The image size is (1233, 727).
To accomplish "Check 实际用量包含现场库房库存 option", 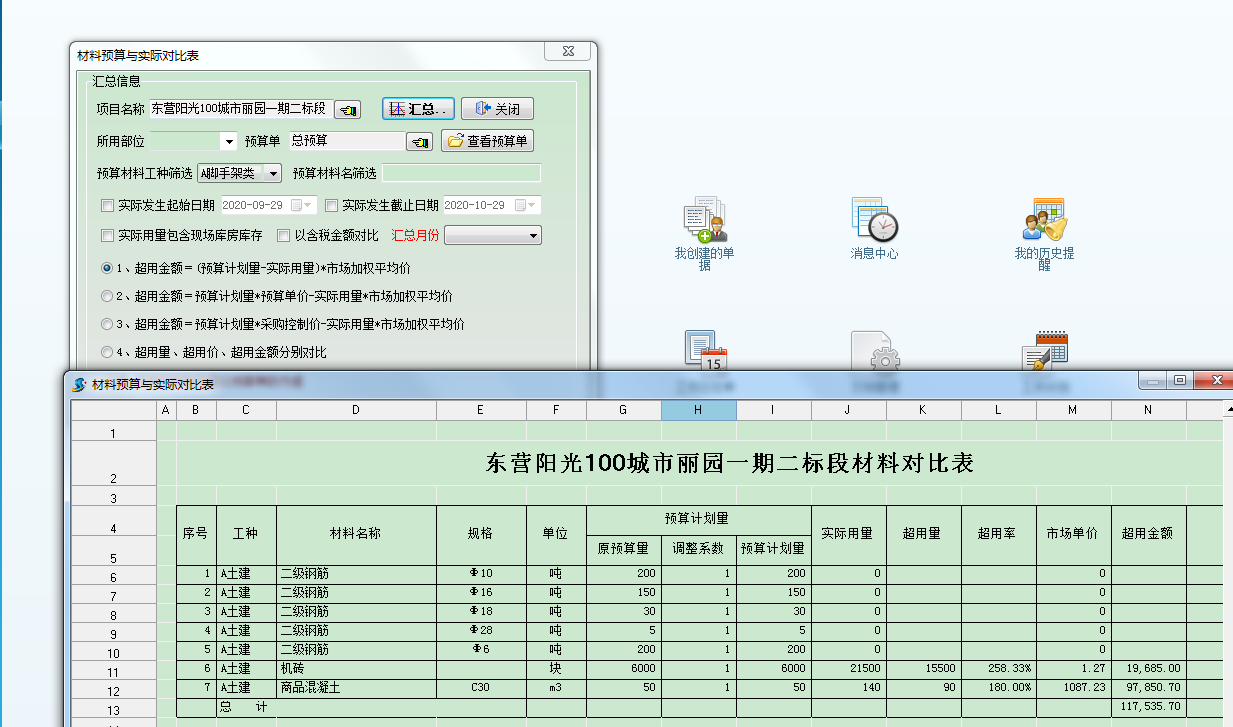I will point(107,234).
